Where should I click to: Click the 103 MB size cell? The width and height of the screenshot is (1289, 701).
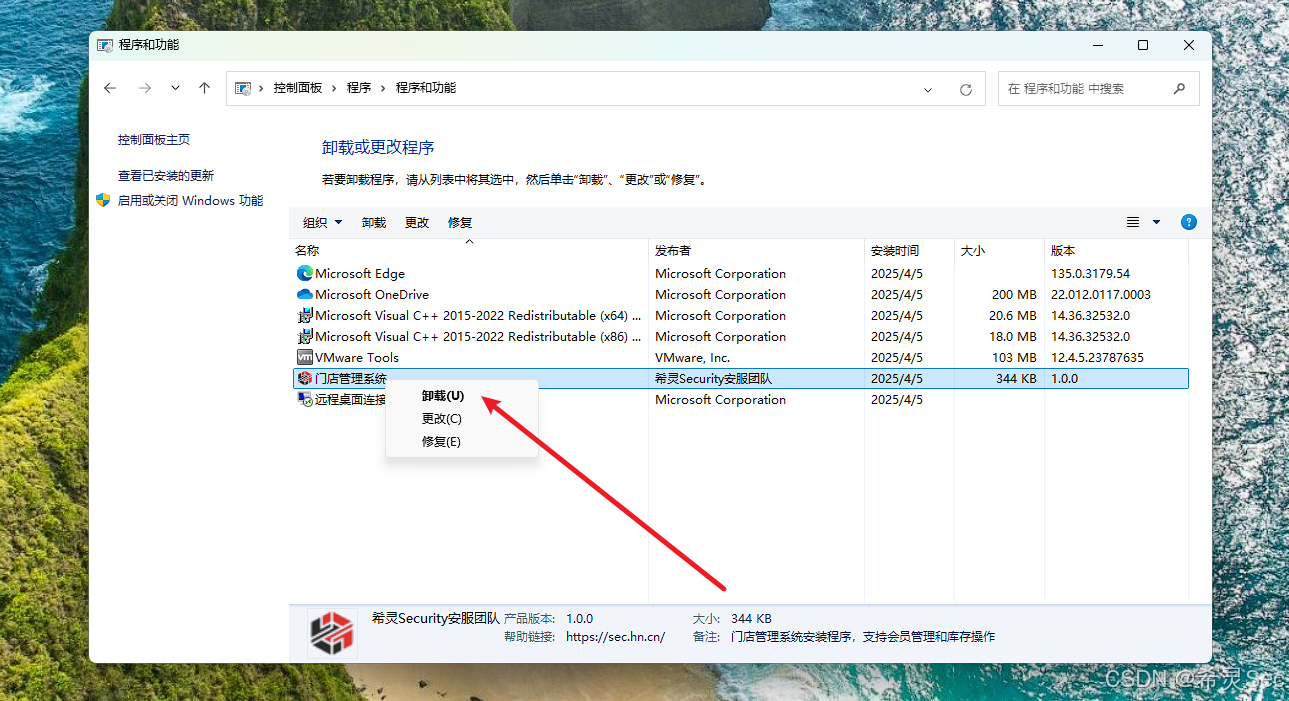coord(1014,357)
